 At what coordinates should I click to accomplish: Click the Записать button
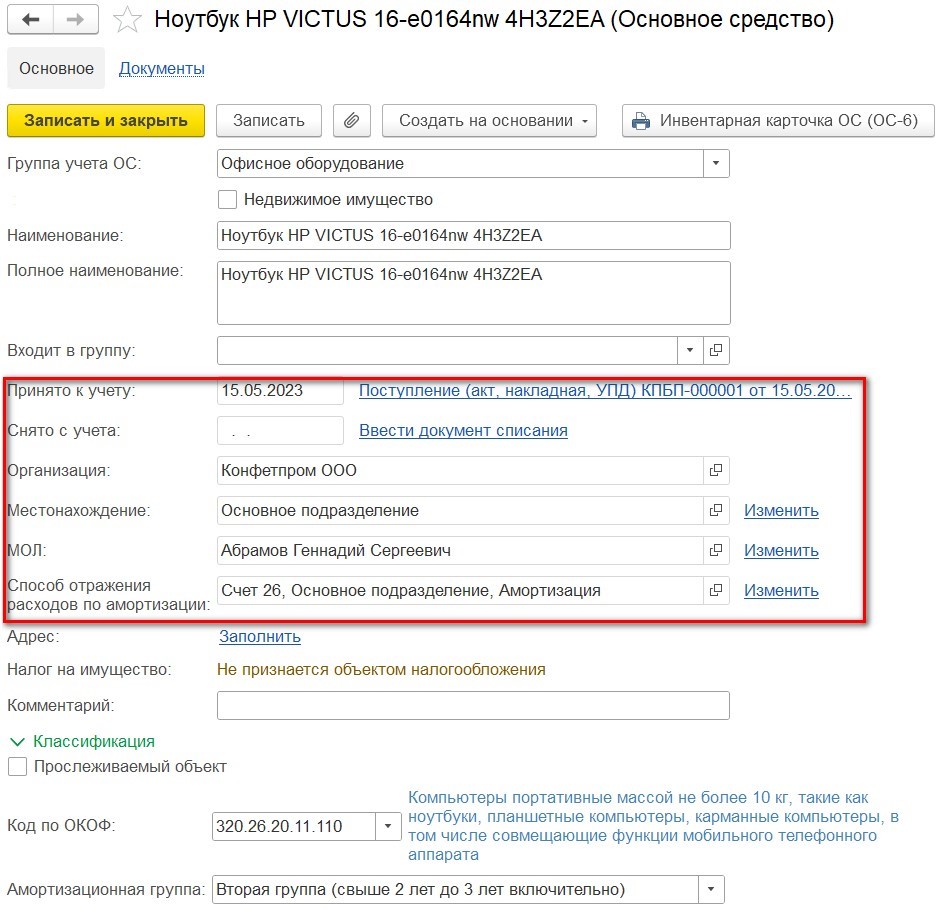click(x=268, y=121)
